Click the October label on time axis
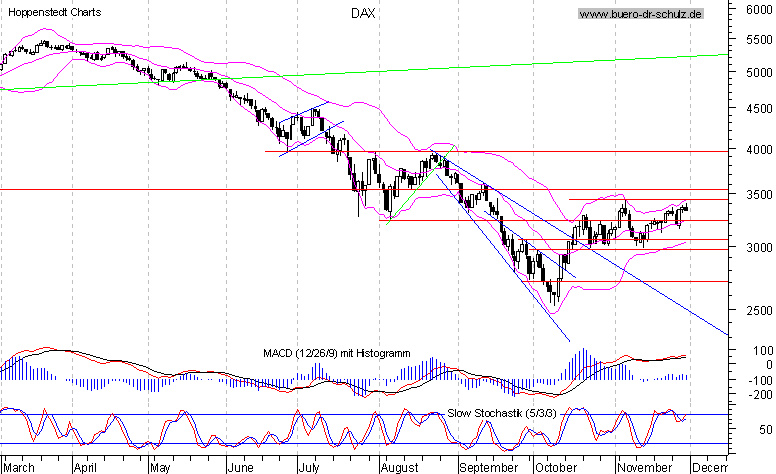The image size is (776, 474). [x=556, y=468]
